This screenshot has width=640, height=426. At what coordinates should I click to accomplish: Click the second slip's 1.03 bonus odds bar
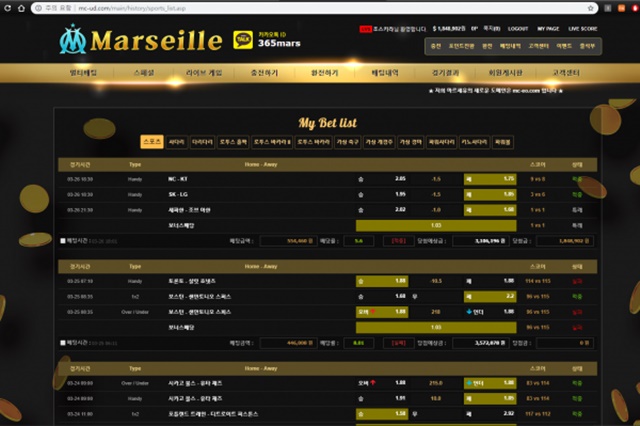[436, 327]
